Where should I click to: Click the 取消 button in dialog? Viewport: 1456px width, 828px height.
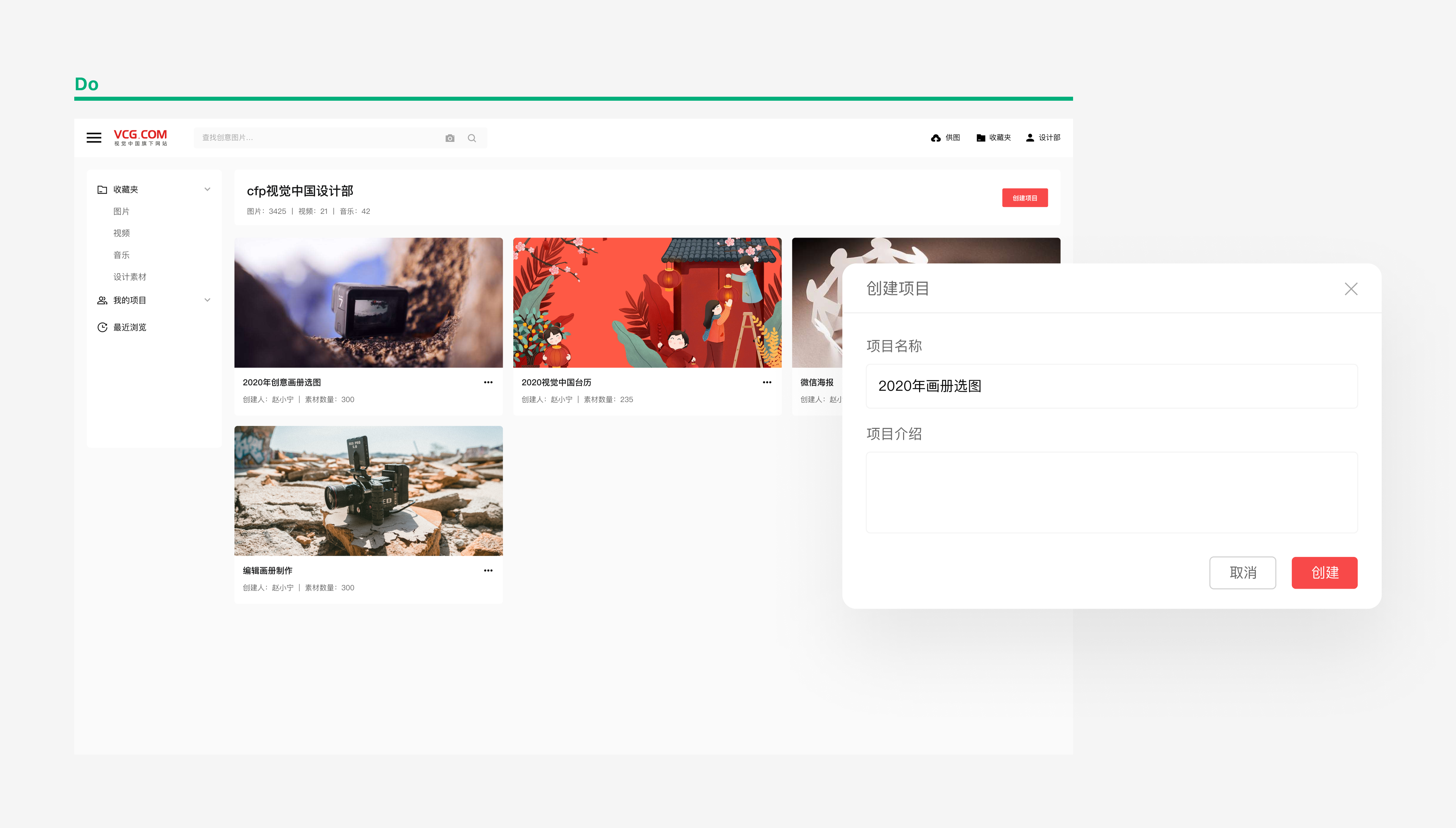tap(1243, 573)
